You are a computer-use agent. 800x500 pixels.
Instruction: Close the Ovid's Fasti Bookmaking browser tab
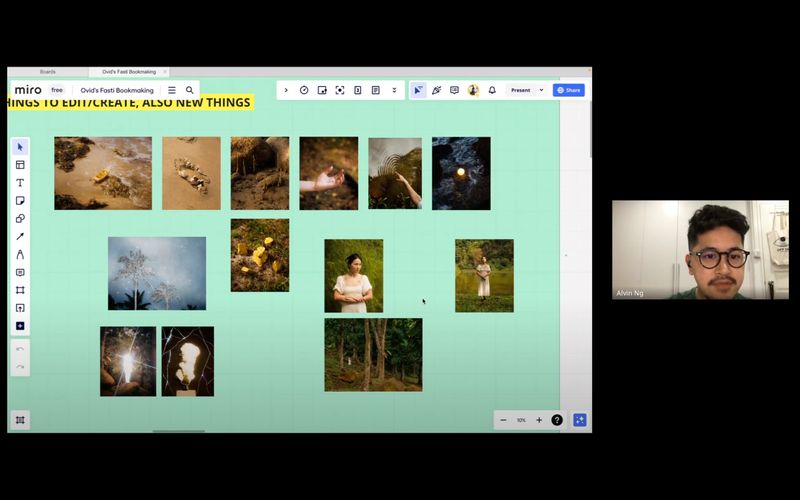click(165, 72)
